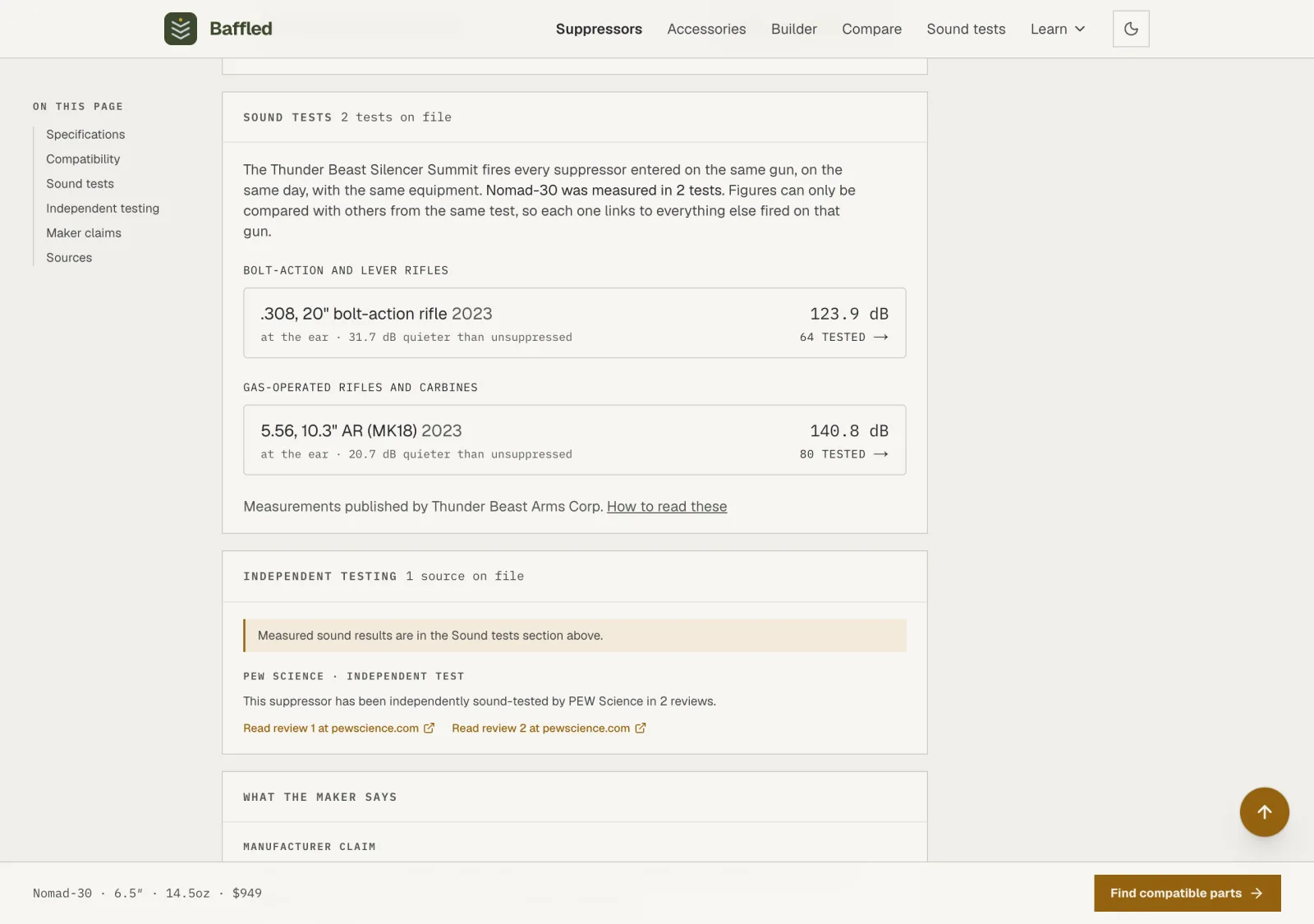Jump to Maker claims section
Viewport: 1314px width, 924px height.
(x=84, y=233)
